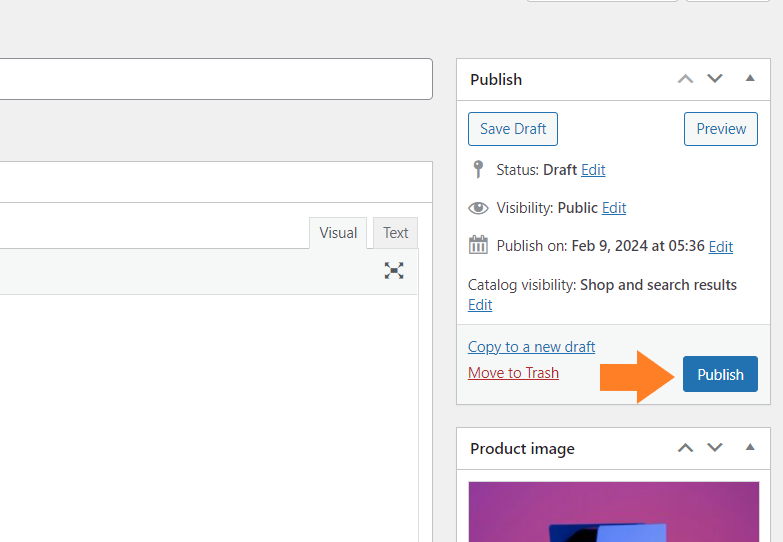This screenshot has width=783, height=542.
Task: Click the publish date calendar icon
Action: [x=478, y=245]
